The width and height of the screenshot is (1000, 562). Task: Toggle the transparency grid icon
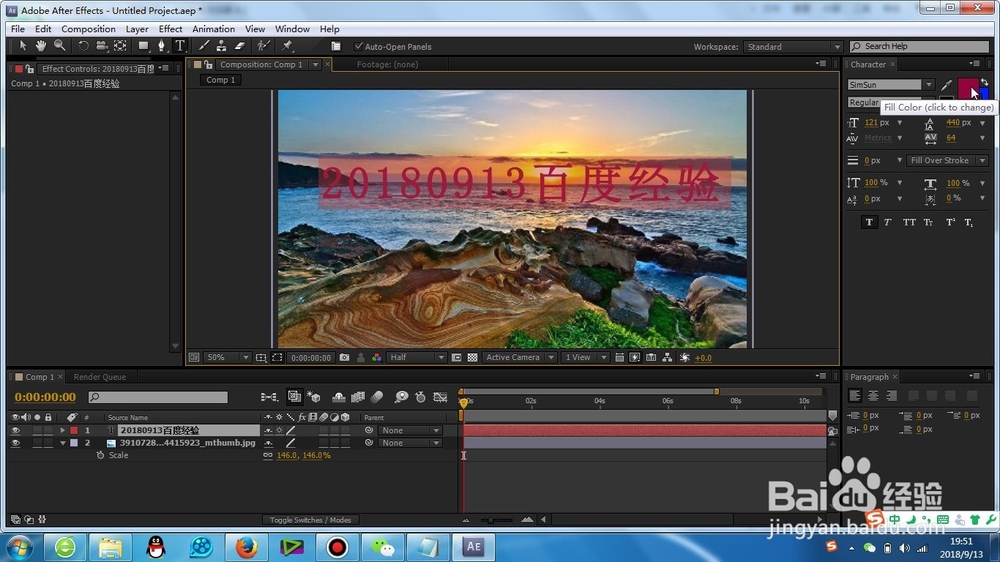tap(473, 358)
